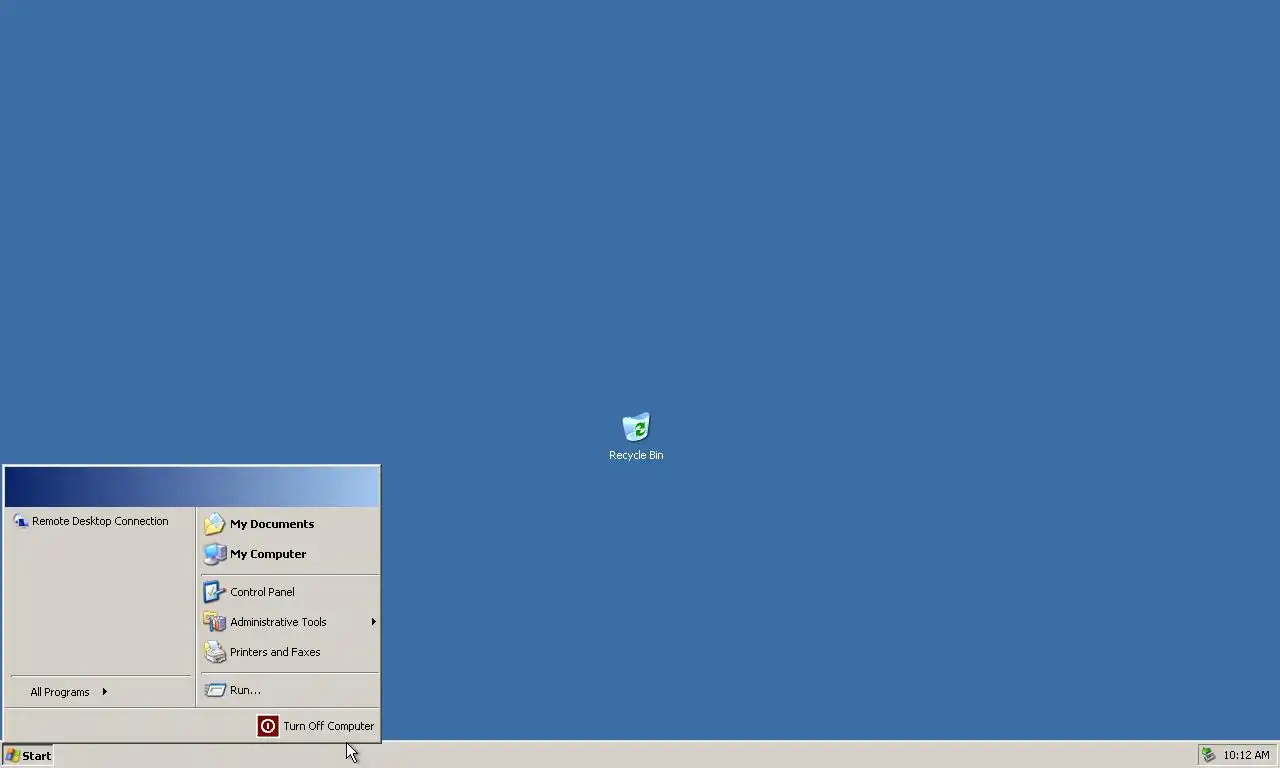Open the Recycle Bin desktop icon
1280x768 pixels.
[x=636, y=427]
